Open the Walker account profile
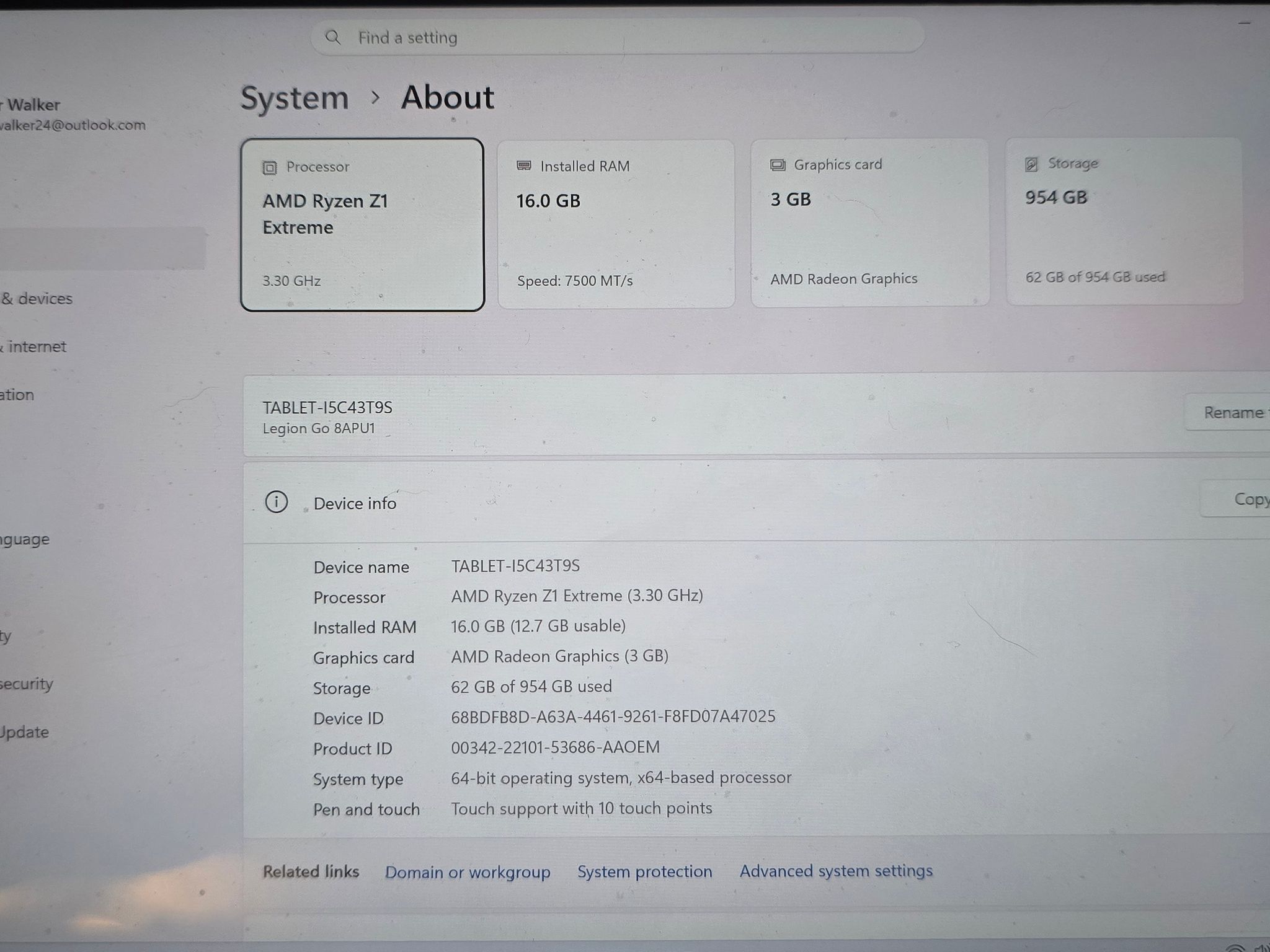The height and width of the screenshot is (952, 1270). (x=73, y=115)
